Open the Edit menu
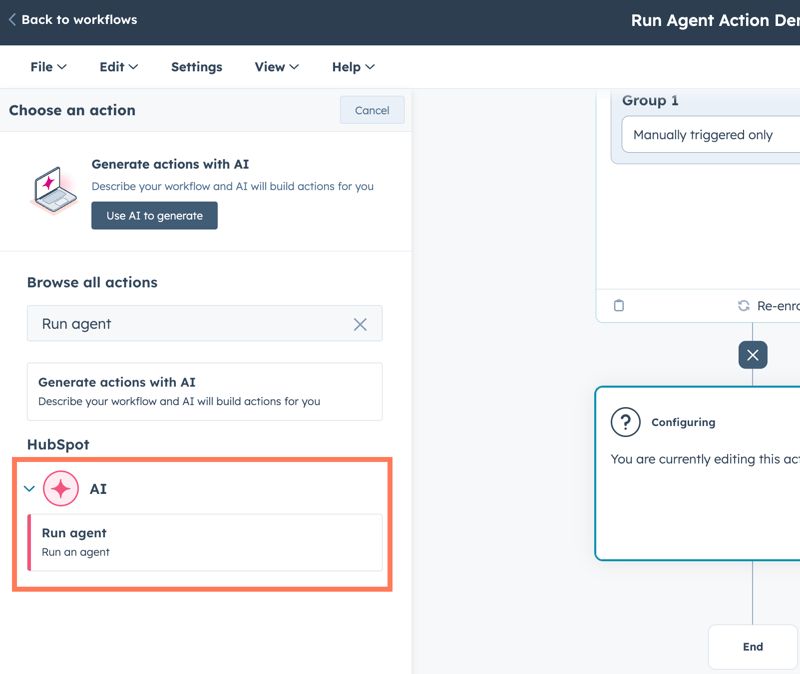The image size is (800, 674). (x=118, y=67)
